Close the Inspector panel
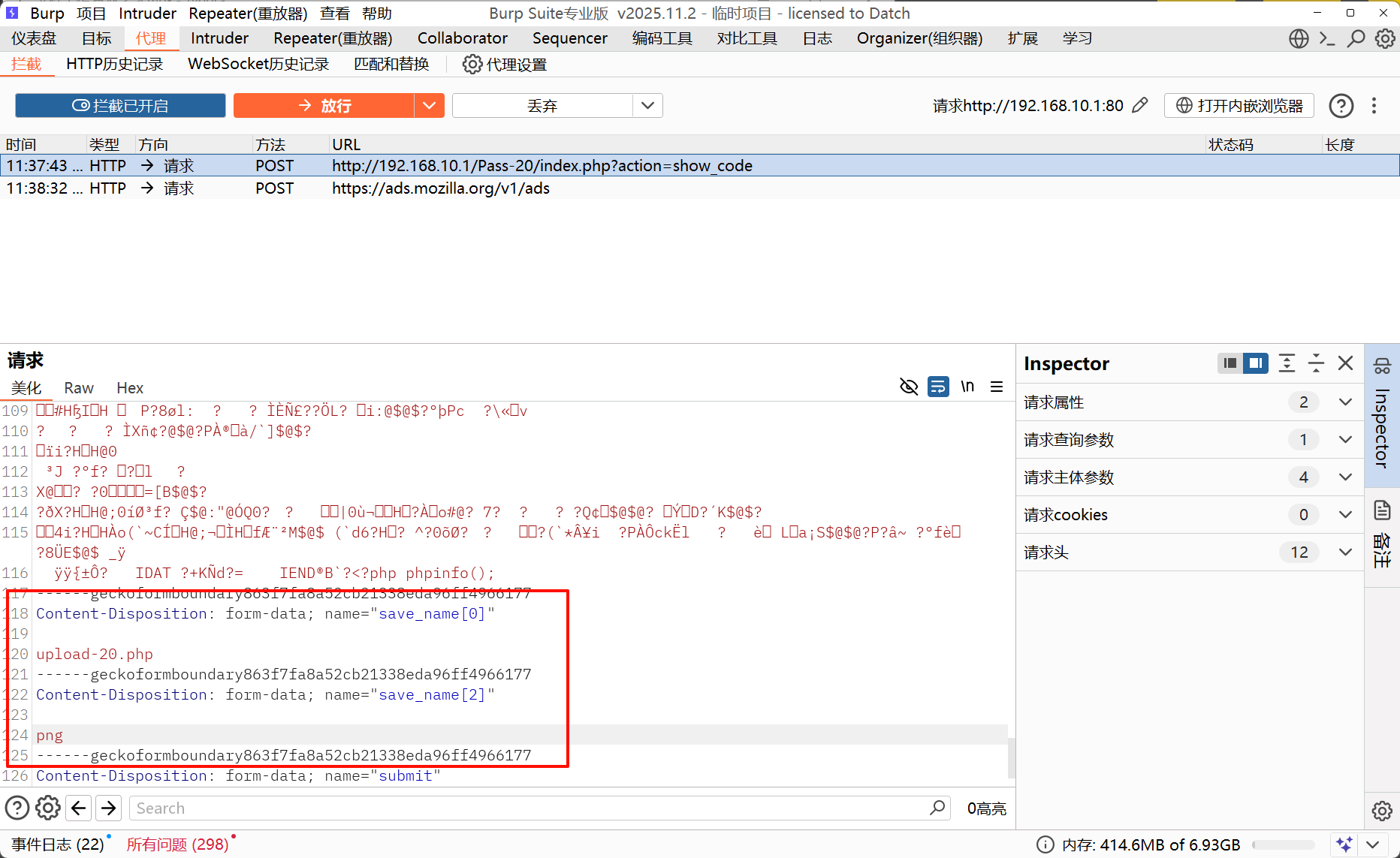1400x858 pixels. 1345,363
